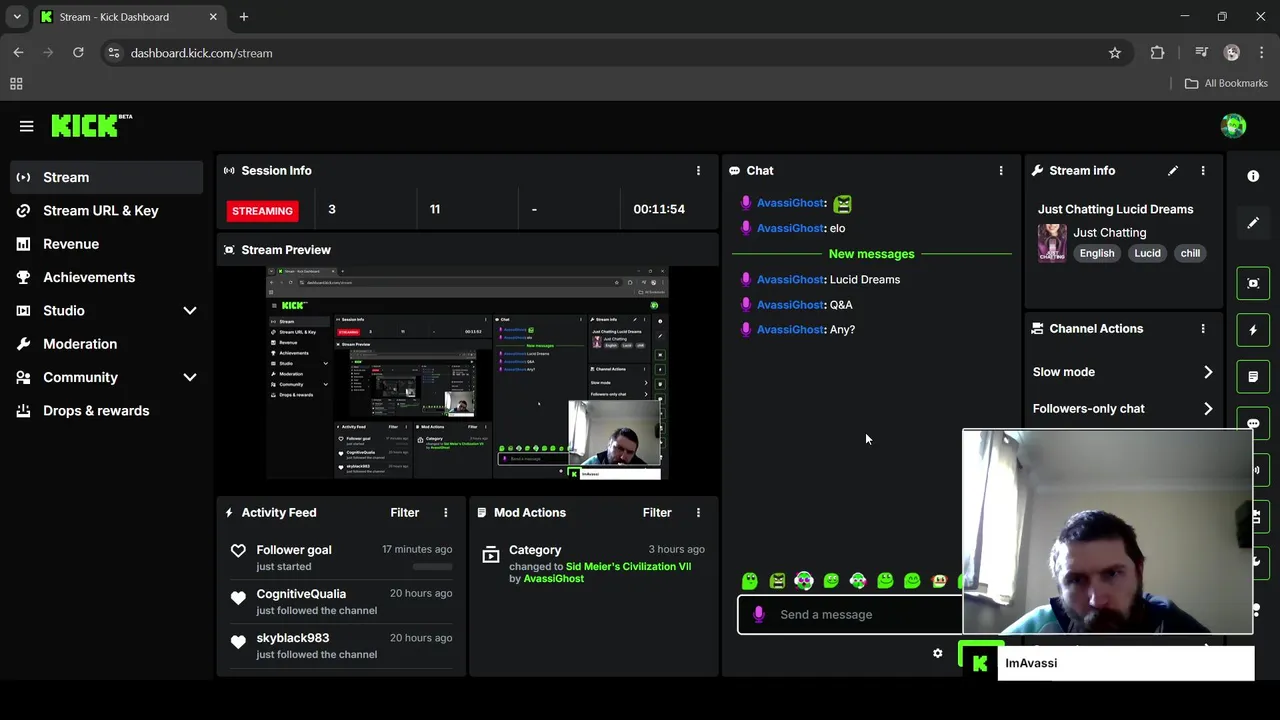This screenshot has width=1280, height=720.
Task: Click the browser address bar URL
Action: point(201,53)
